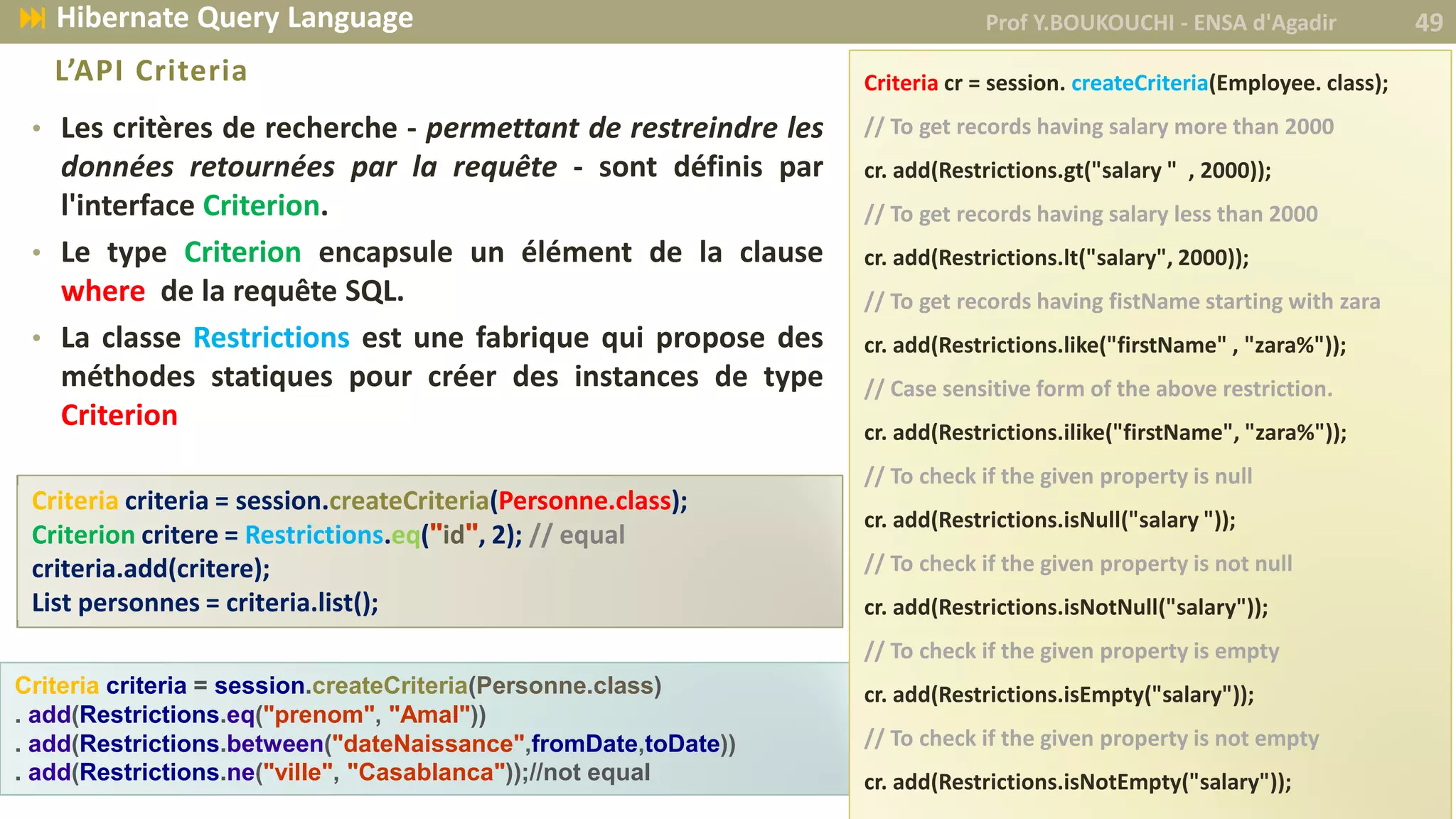Click 'cr. add(Restrictions.lt("salary", 2000));'
Viewport: 1456px width, 819px height.
pos(1056,258)
